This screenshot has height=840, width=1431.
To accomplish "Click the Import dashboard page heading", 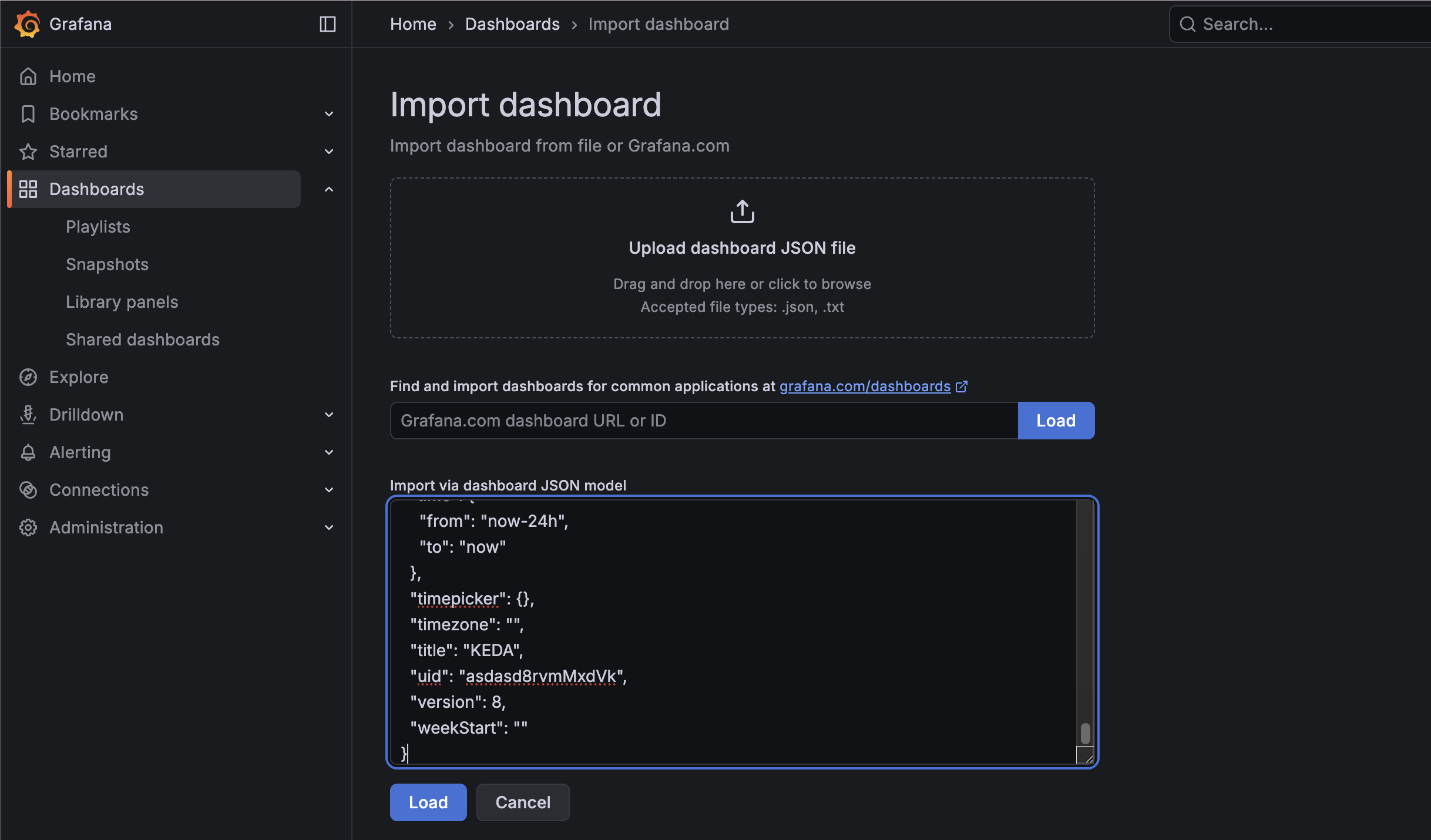I will [526, 105].
